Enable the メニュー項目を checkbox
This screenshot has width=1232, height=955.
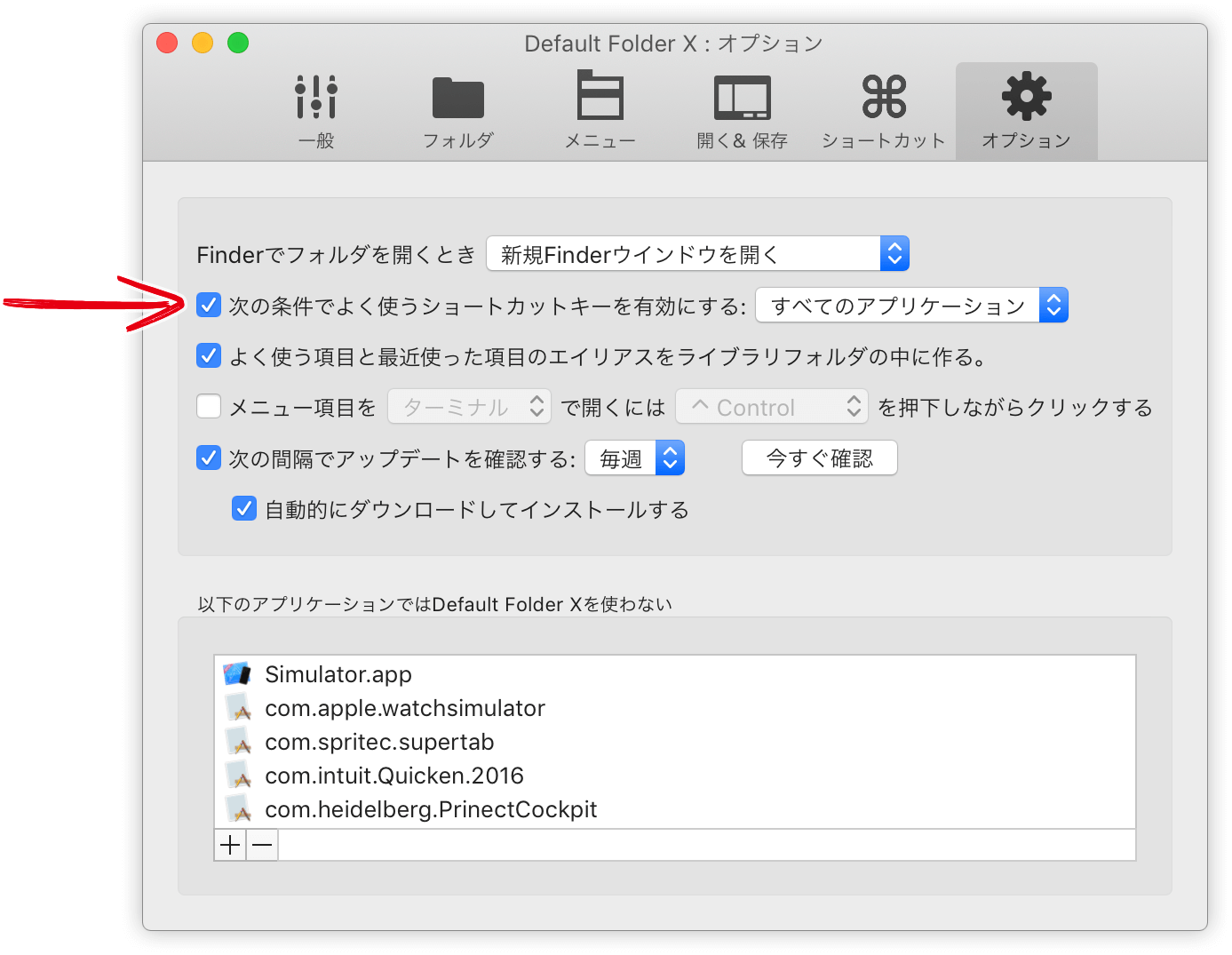209,407
